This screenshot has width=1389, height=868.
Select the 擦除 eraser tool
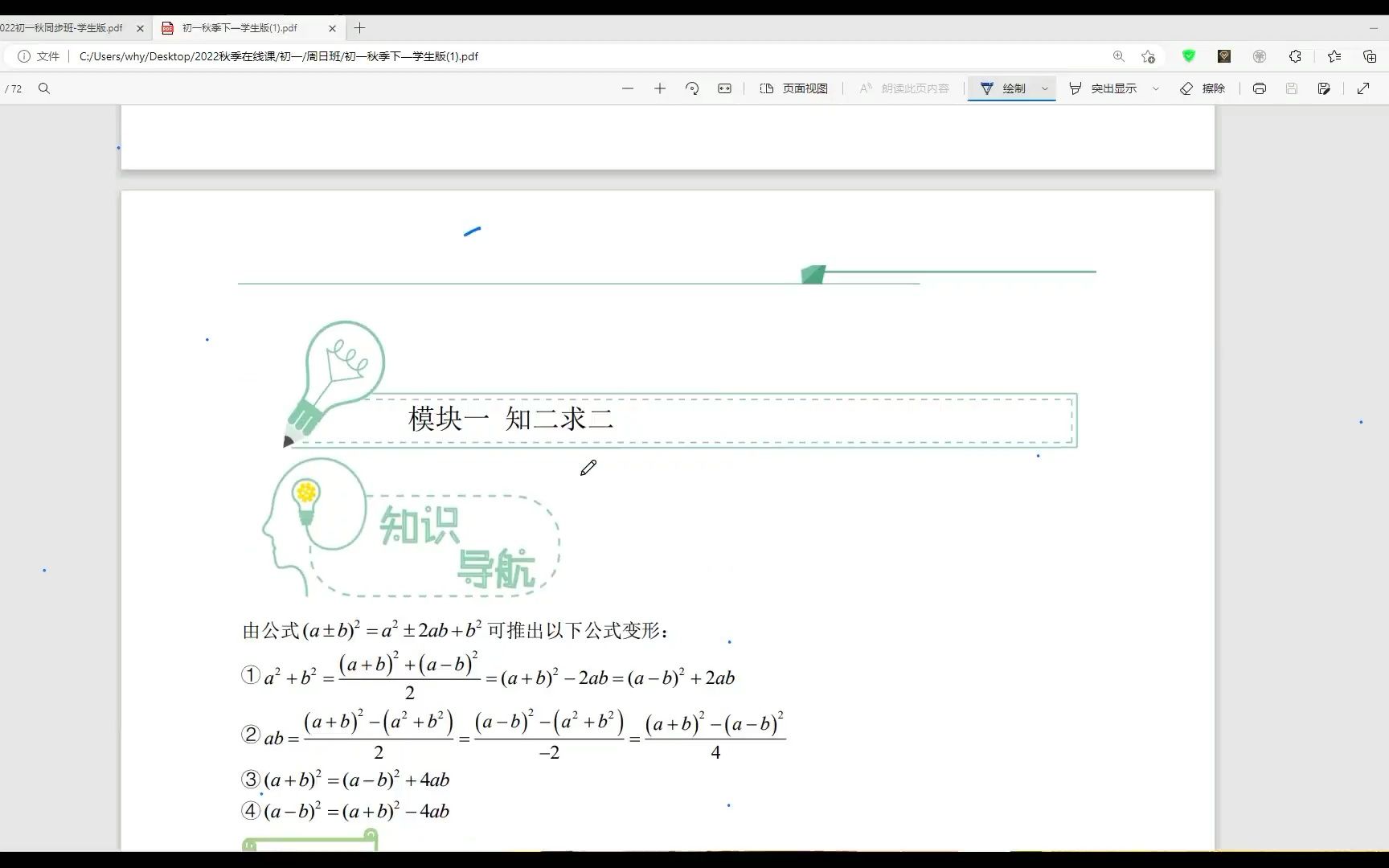click(1203, 88)
